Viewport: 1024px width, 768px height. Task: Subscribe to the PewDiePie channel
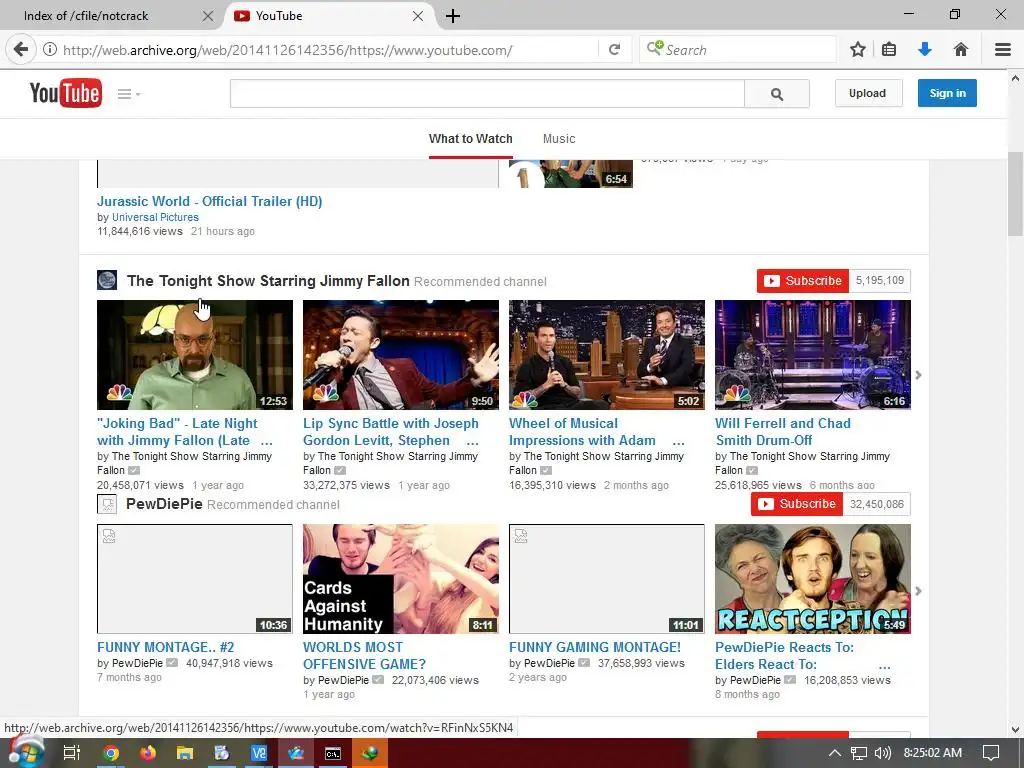tap(797, 504)
